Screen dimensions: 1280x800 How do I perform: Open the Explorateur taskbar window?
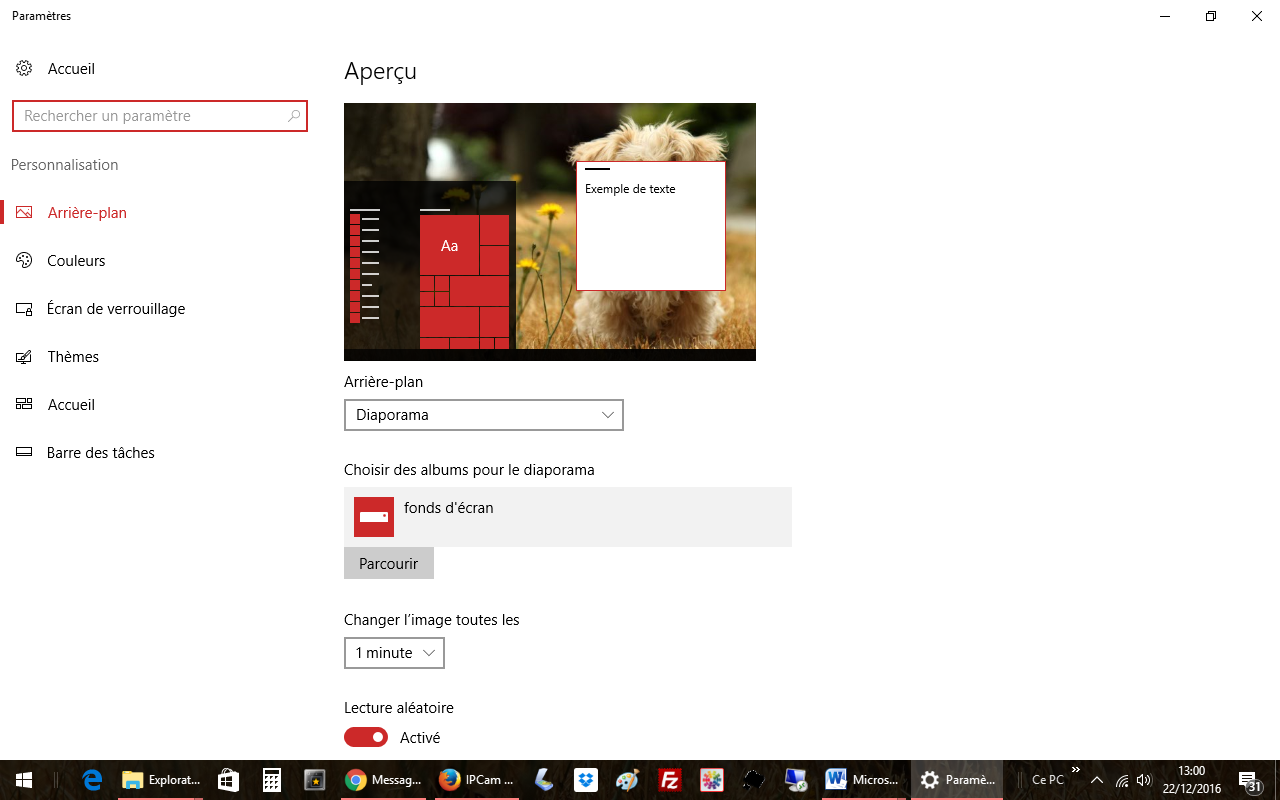[x=161, y=780]
